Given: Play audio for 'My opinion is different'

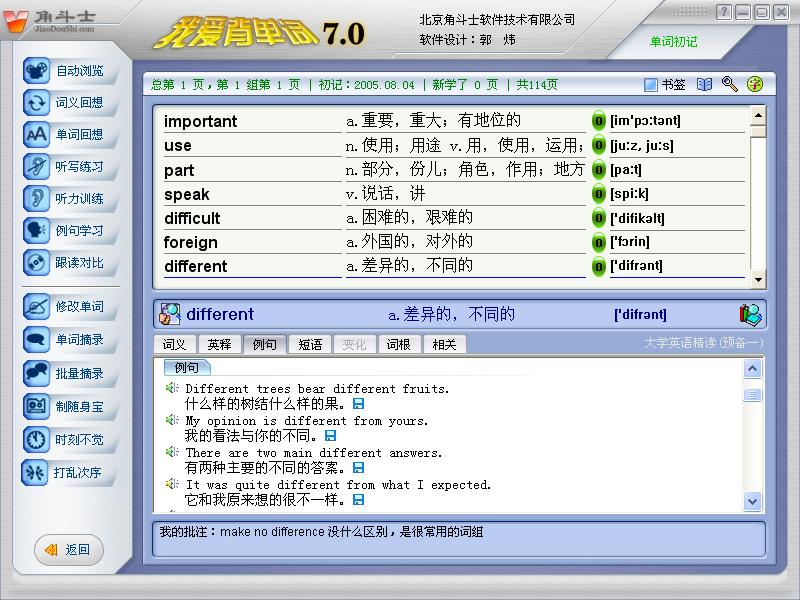Looking at the screenshot, I should tap(172, 420).
